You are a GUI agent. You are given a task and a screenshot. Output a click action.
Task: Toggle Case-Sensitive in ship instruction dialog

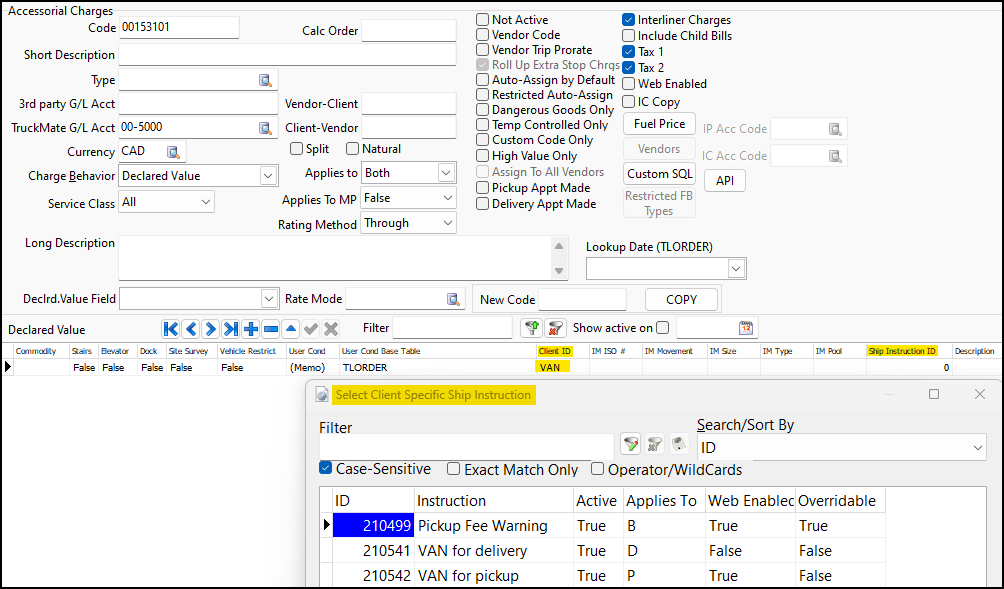(326, 469)
